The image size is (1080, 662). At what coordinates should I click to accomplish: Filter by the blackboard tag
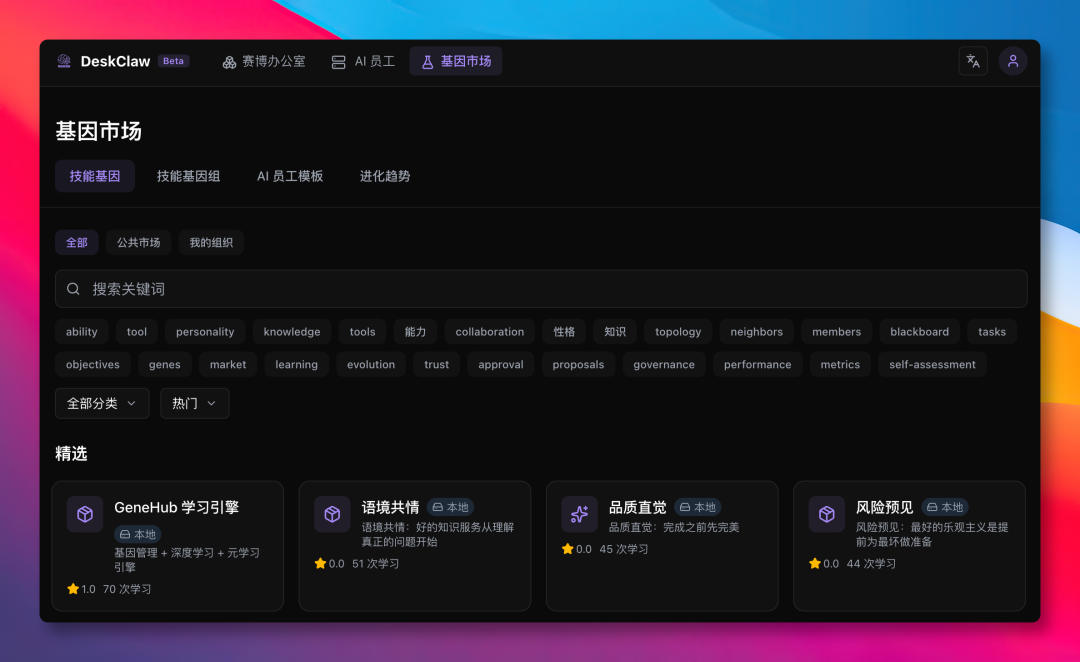[x=920, y=331]
